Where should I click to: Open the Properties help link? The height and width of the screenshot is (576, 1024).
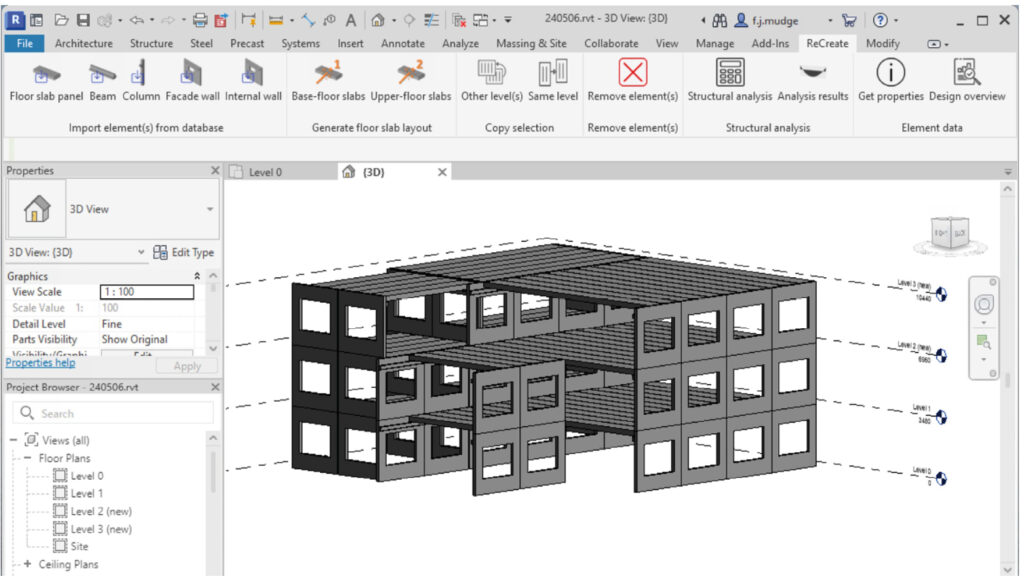[x=40, y=363]
